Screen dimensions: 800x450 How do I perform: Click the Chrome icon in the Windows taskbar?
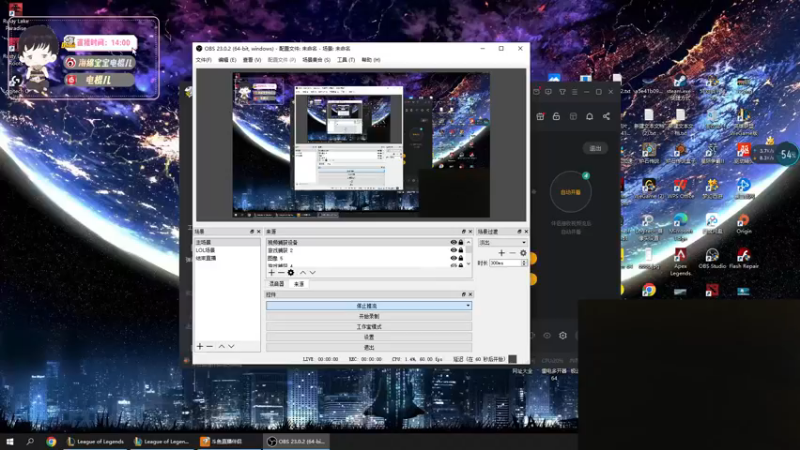click(x=51, y=441)
